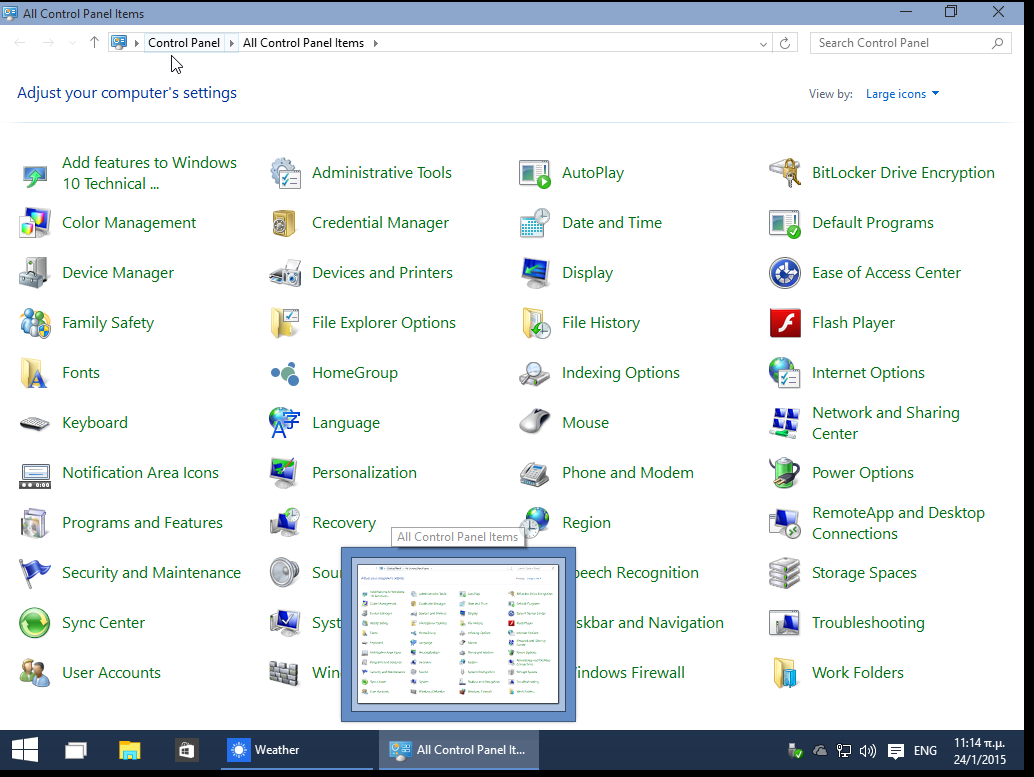Expand the arrow before Control Panel breadcrumb
This screenshot has width=1034, height=777.
pyautogui.click(x=137, y=44)
